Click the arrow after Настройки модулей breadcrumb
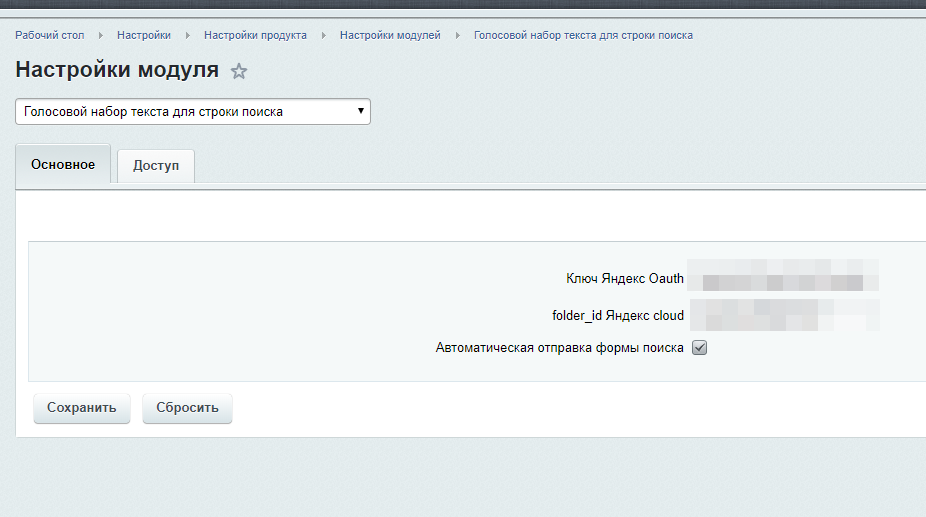 pos(457,36)
